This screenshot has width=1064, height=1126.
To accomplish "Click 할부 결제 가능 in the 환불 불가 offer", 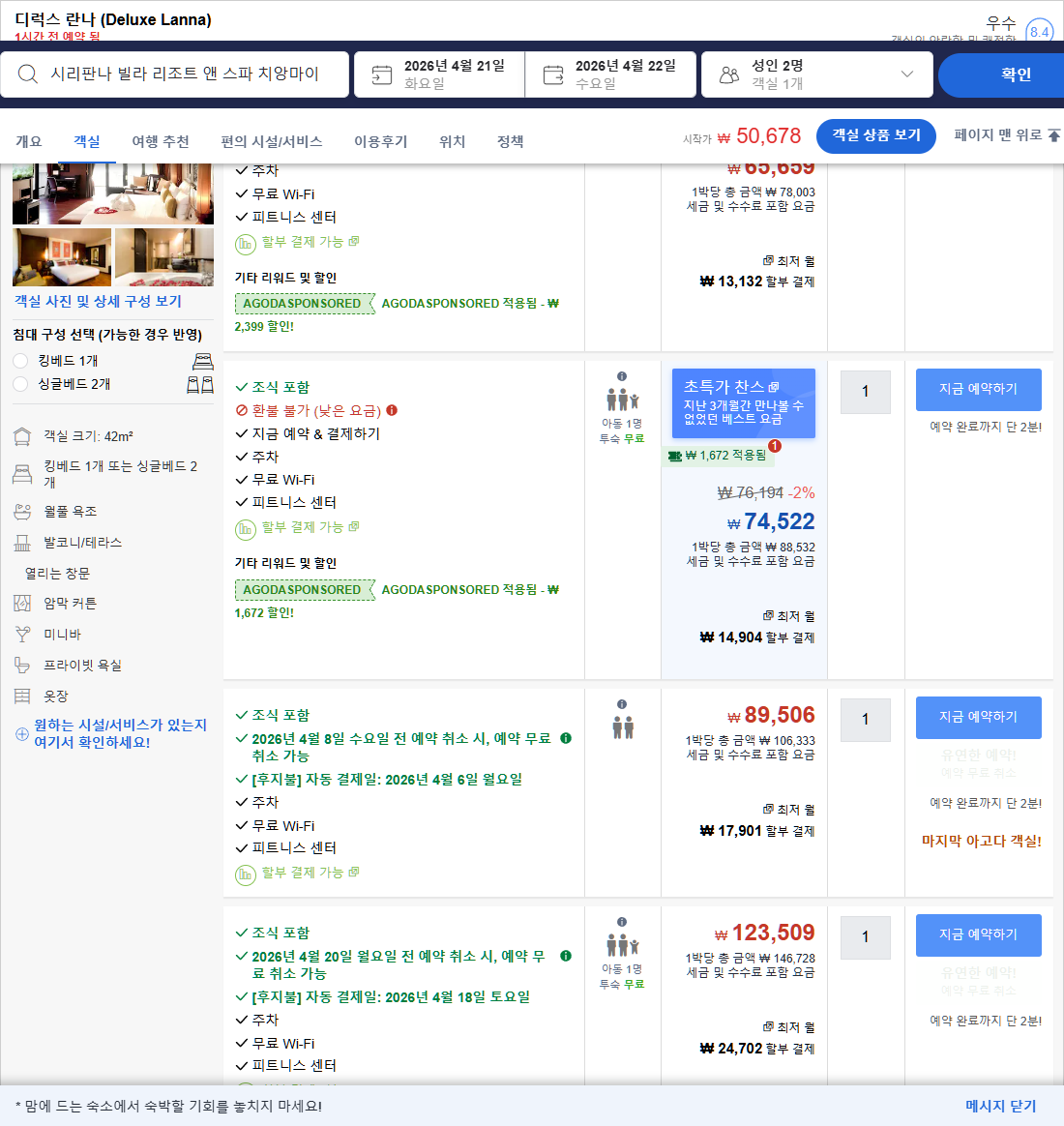I will [310, 527].
